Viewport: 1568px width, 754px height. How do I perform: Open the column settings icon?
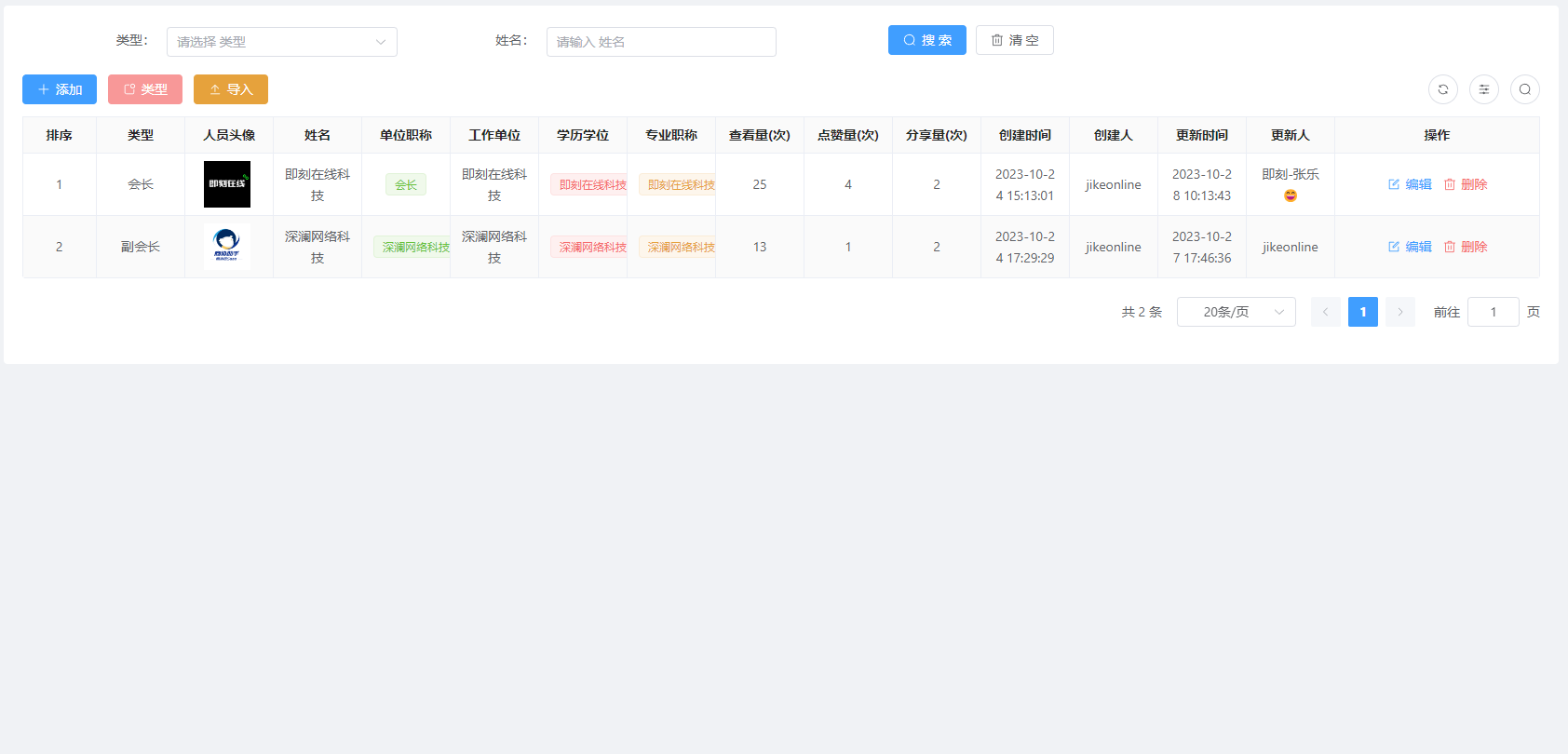point(1483,89)
